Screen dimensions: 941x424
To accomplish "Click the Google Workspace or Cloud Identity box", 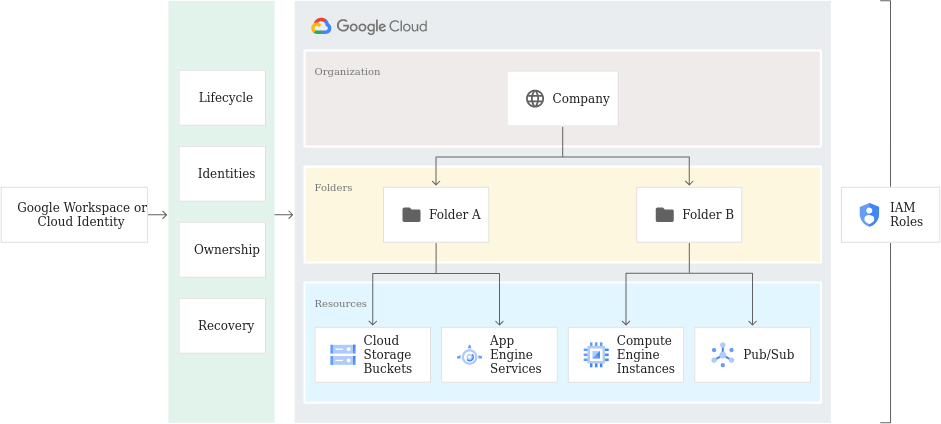I will pos(74,215).
